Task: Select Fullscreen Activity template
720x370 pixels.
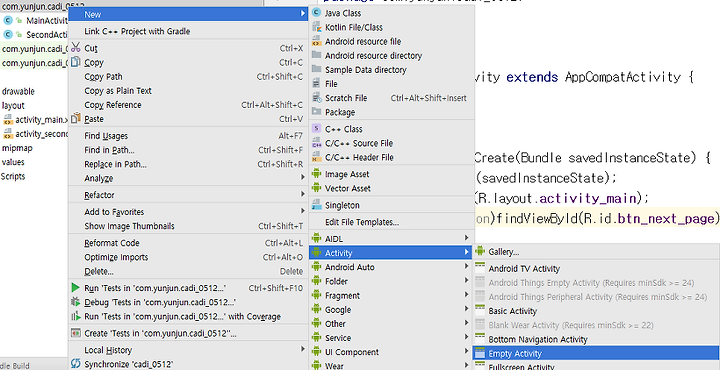Action: [x=596, y=366]
